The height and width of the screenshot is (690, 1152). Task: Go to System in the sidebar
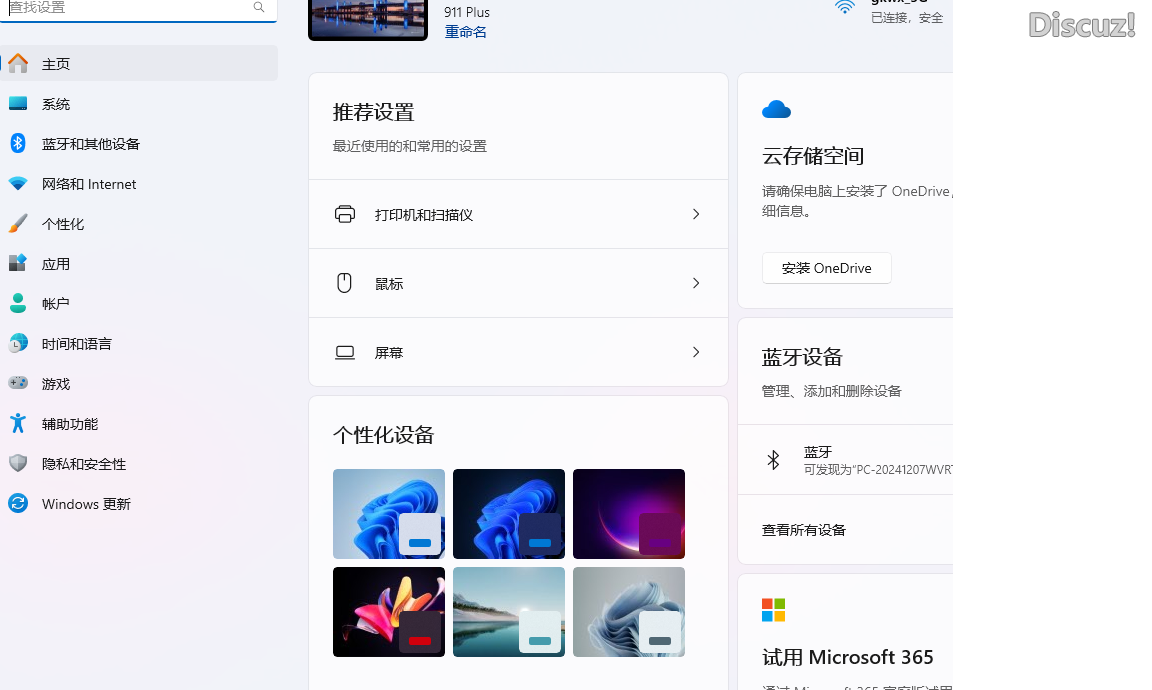pyautogui.click(x=56, y=104)
